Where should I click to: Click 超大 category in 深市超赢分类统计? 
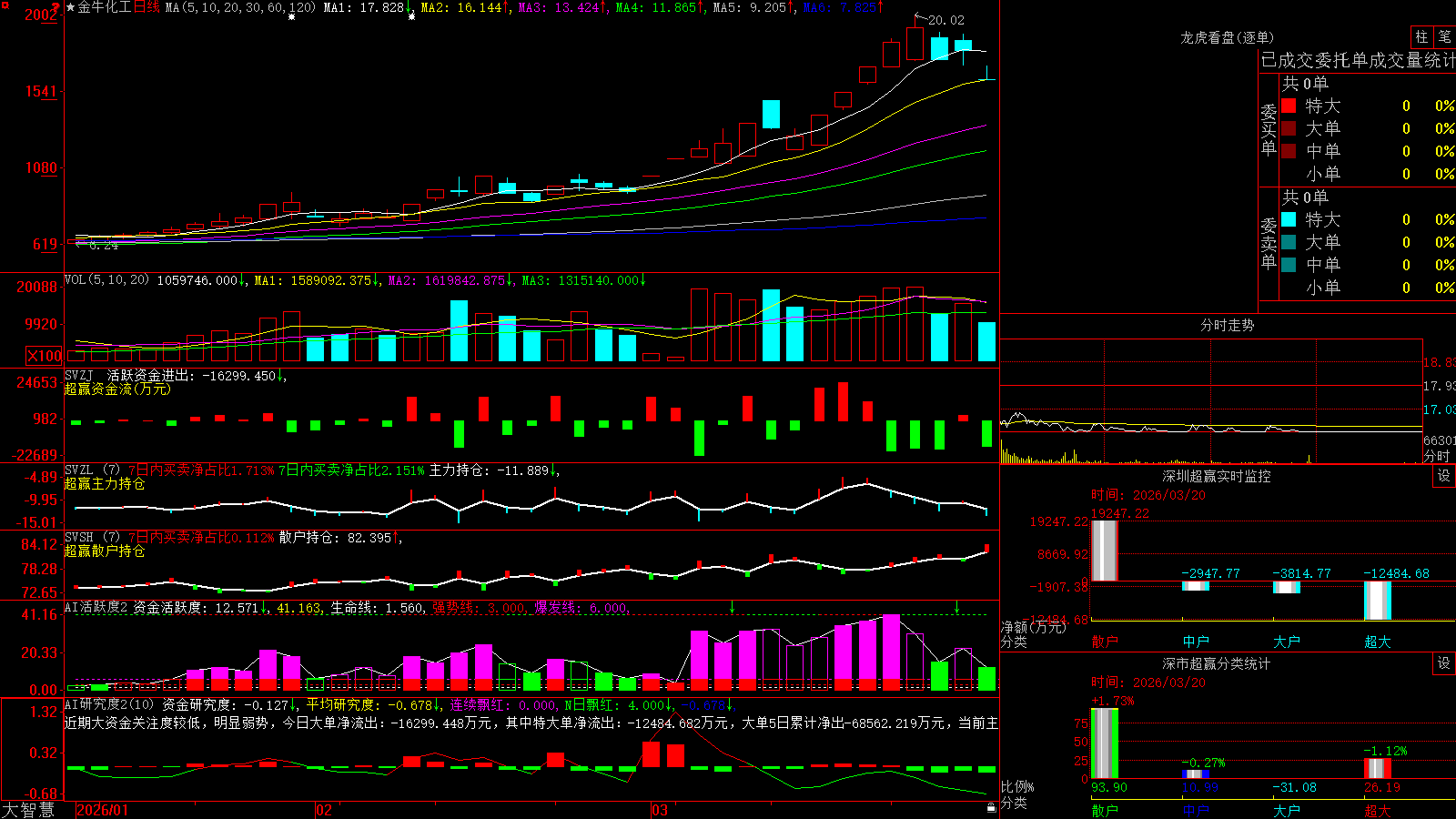tap(1378, 810)
